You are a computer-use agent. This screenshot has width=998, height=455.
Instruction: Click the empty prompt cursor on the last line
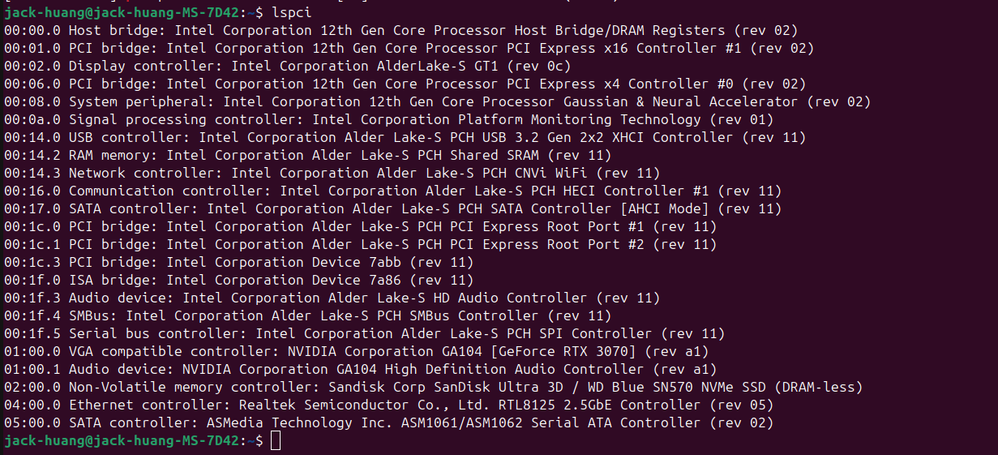[277, 441]
